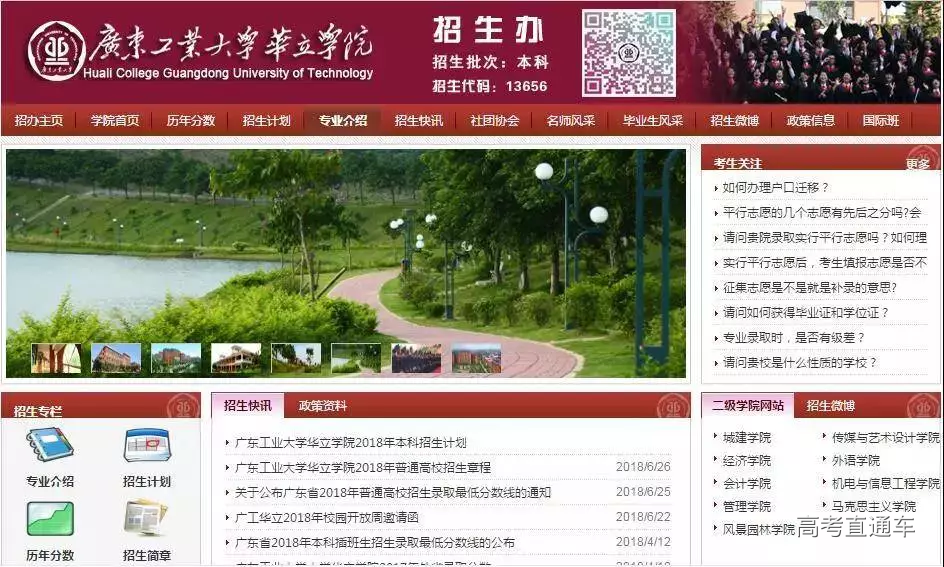Open the 招生简章 newspaper icon
This screenshot has height=567, width=944.
(x=146, y=520)
